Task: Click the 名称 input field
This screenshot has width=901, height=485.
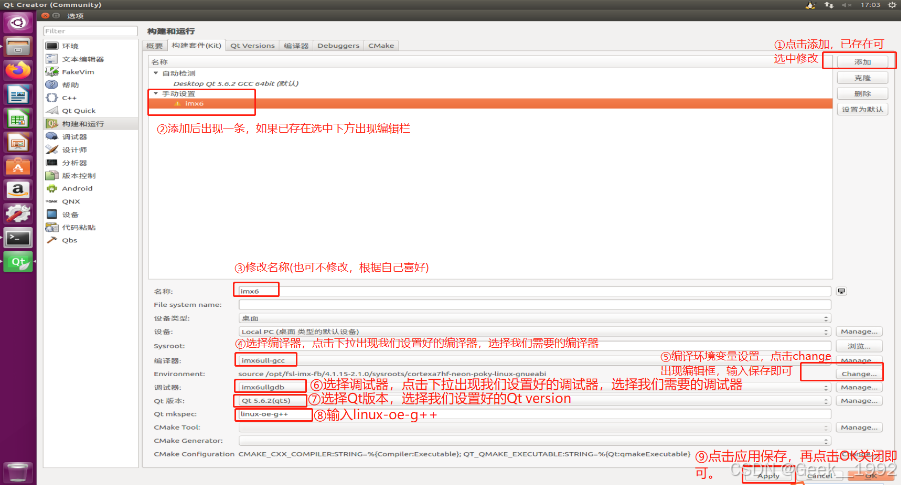Action: pyautogui.click(x=534, y=291)
